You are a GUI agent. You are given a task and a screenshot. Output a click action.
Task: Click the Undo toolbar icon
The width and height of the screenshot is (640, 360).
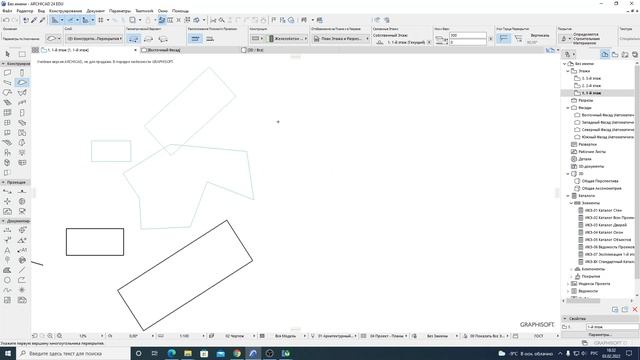[x=6, y=20]
